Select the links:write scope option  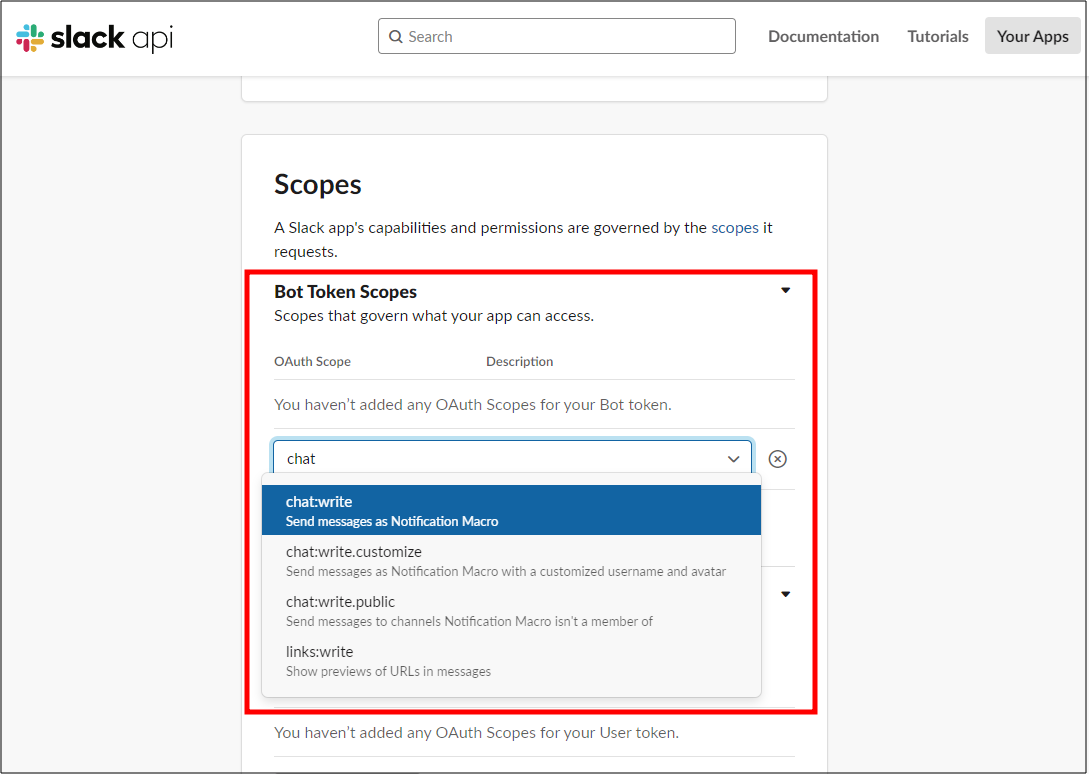(x=511, y=661)
